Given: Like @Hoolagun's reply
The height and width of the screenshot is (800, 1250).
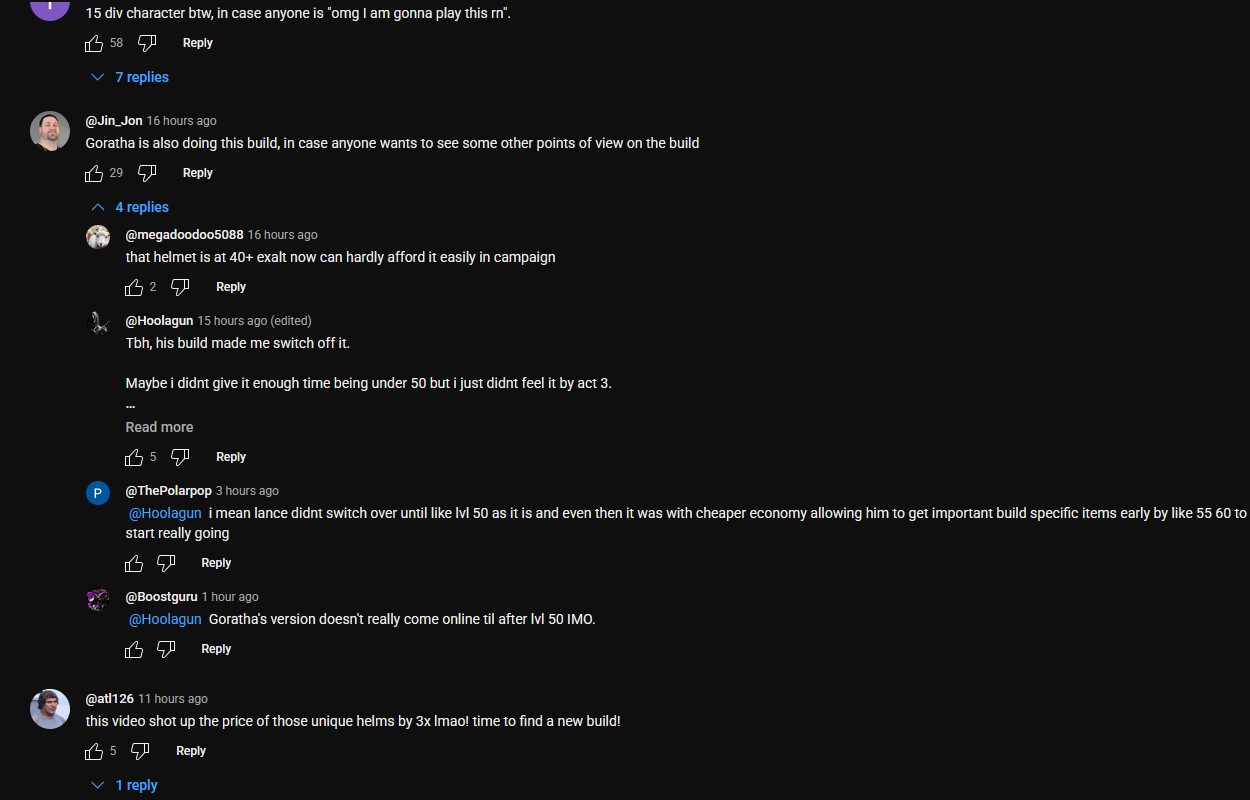Looking at the screenshot, I should tap(134, 457).
